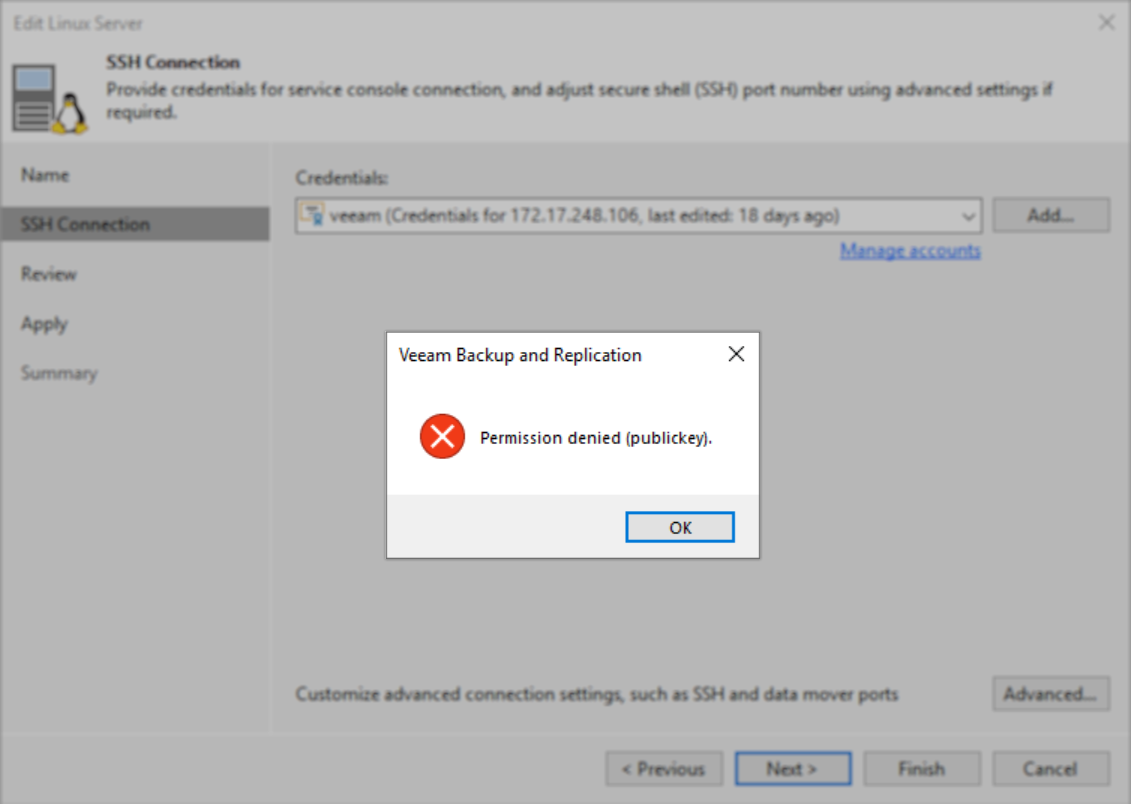Viewport: 1131px width, 804px height.
Task: Jump to the Apply step
Action: pyautogui.click(x=44, y=324)
